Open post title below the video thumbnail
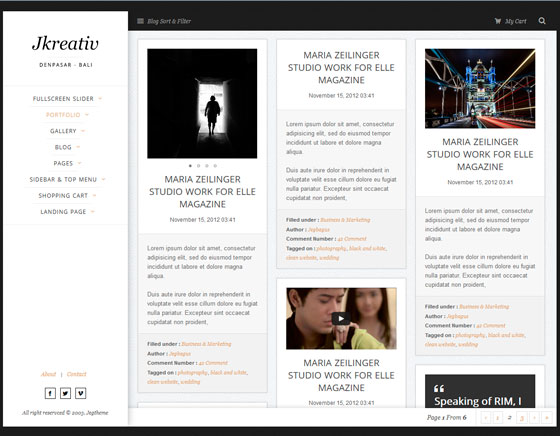This screenshot has width=560, height=436. (x=341, y=375)
